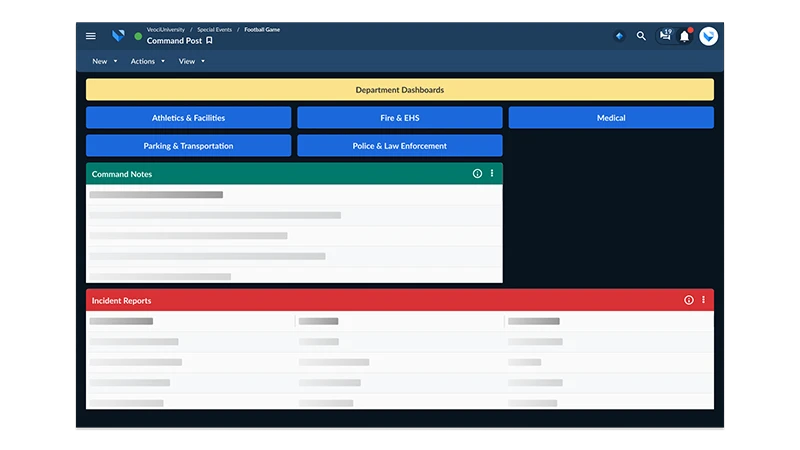Viewport: 800px width, 450px height.
Task: Open the Actions dropdown menu
Action: pos(147,61)
